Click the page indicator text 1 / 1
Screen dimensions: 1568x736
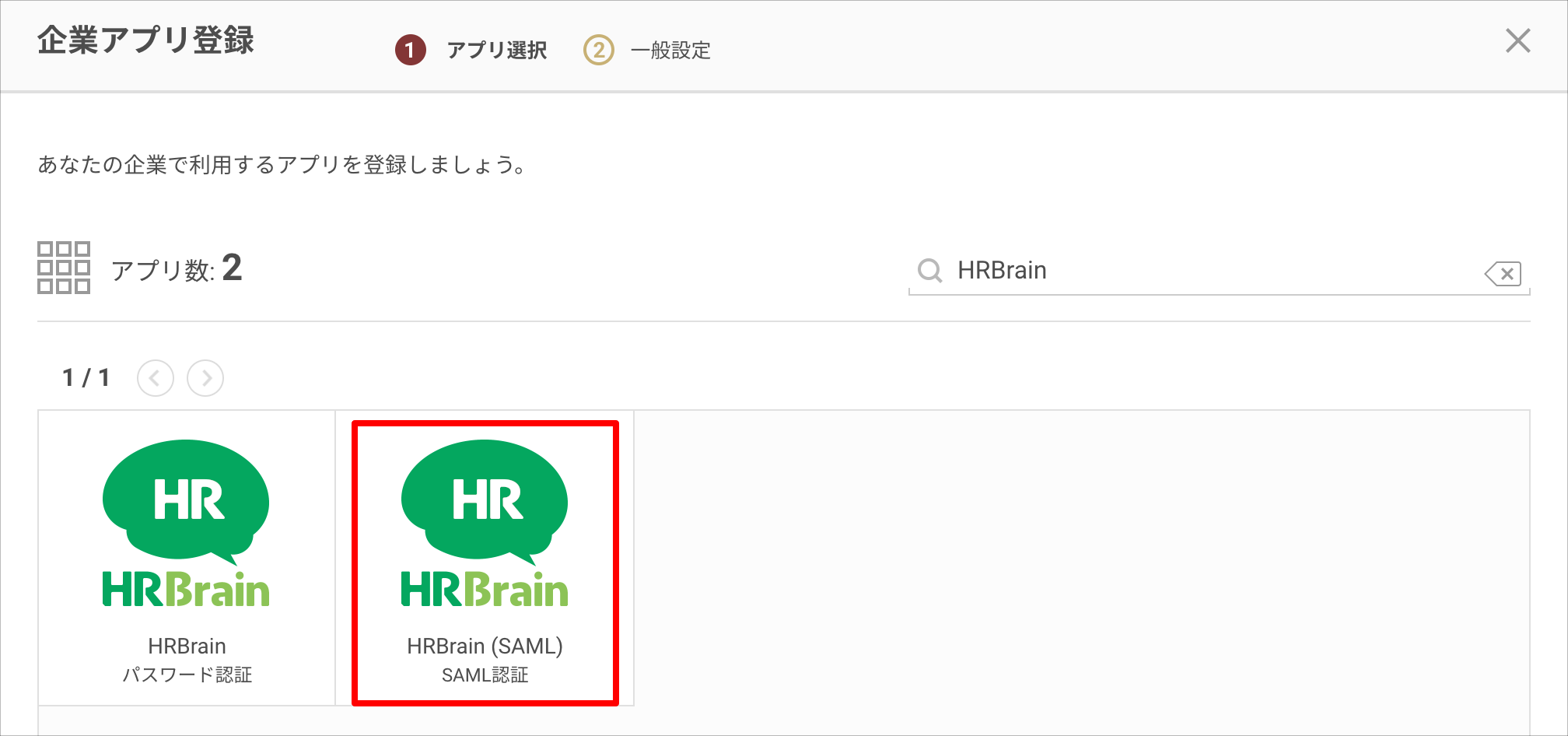86,378
